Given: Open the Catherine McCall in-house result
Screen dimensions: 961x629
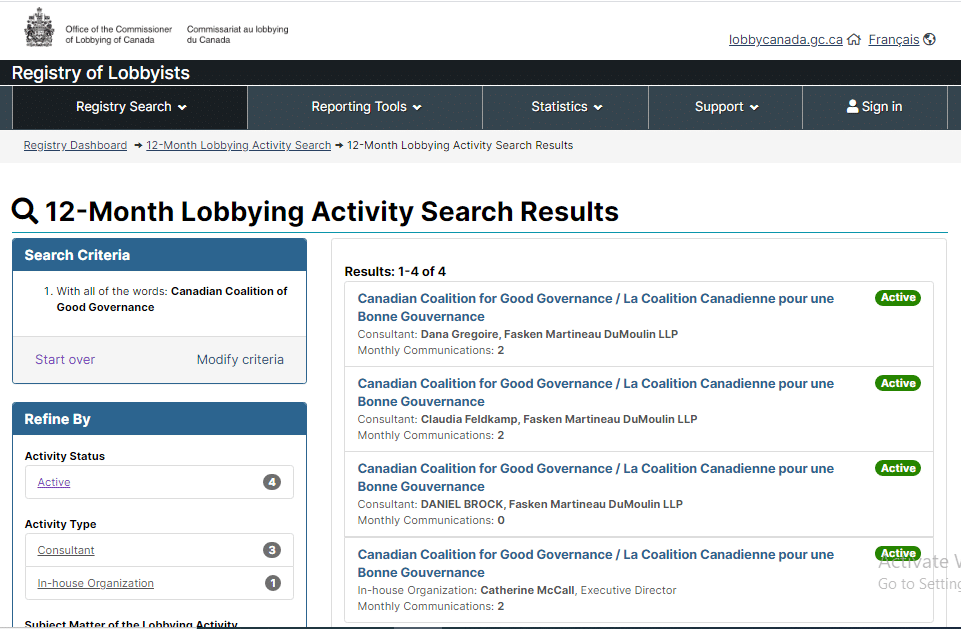Looking at the screenshot, I should click(596, 563).
